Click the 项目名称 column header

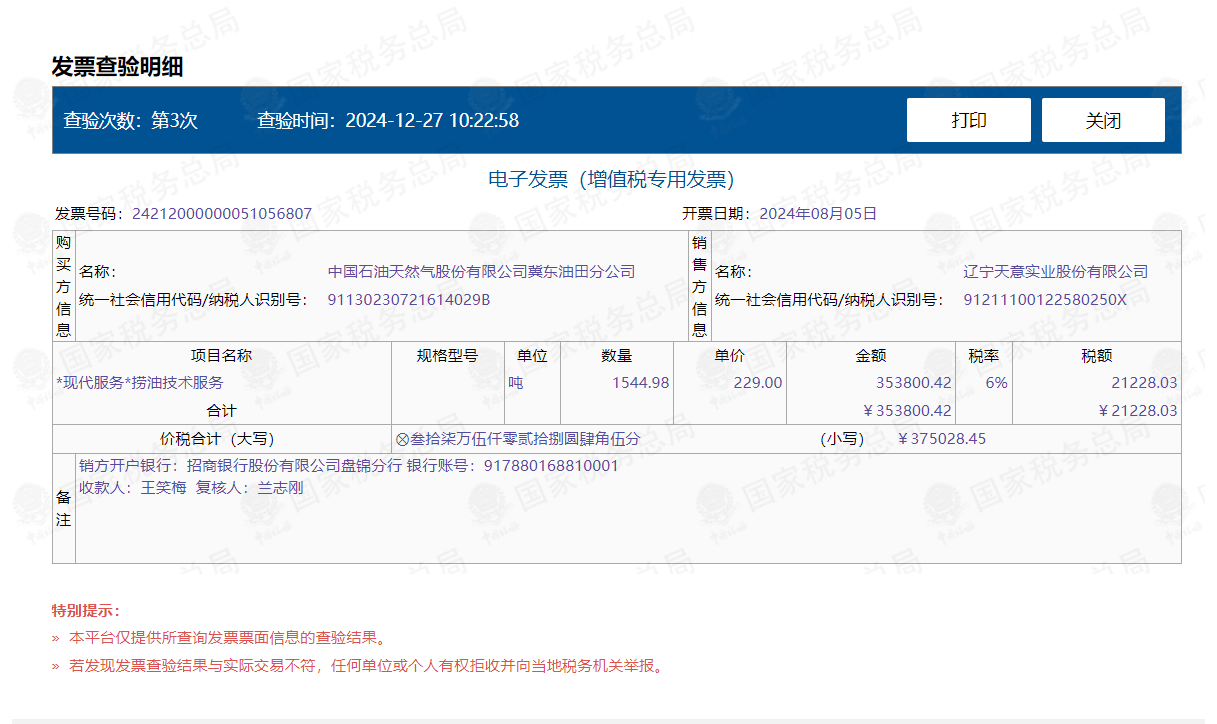[x=221, y=355]
